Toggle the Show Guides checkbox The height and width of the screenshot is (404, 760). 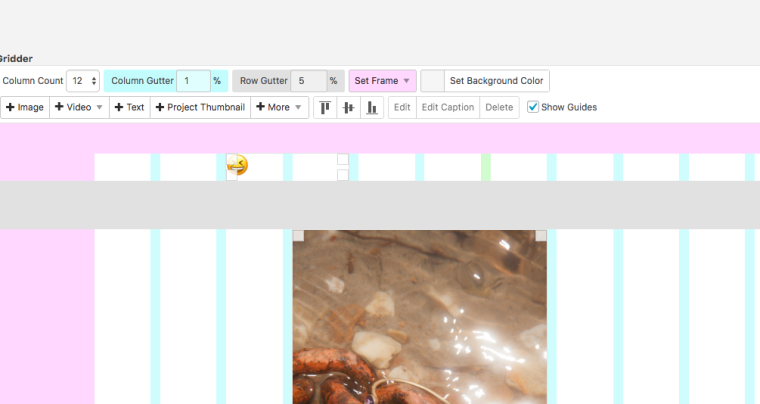click(533, 107)
